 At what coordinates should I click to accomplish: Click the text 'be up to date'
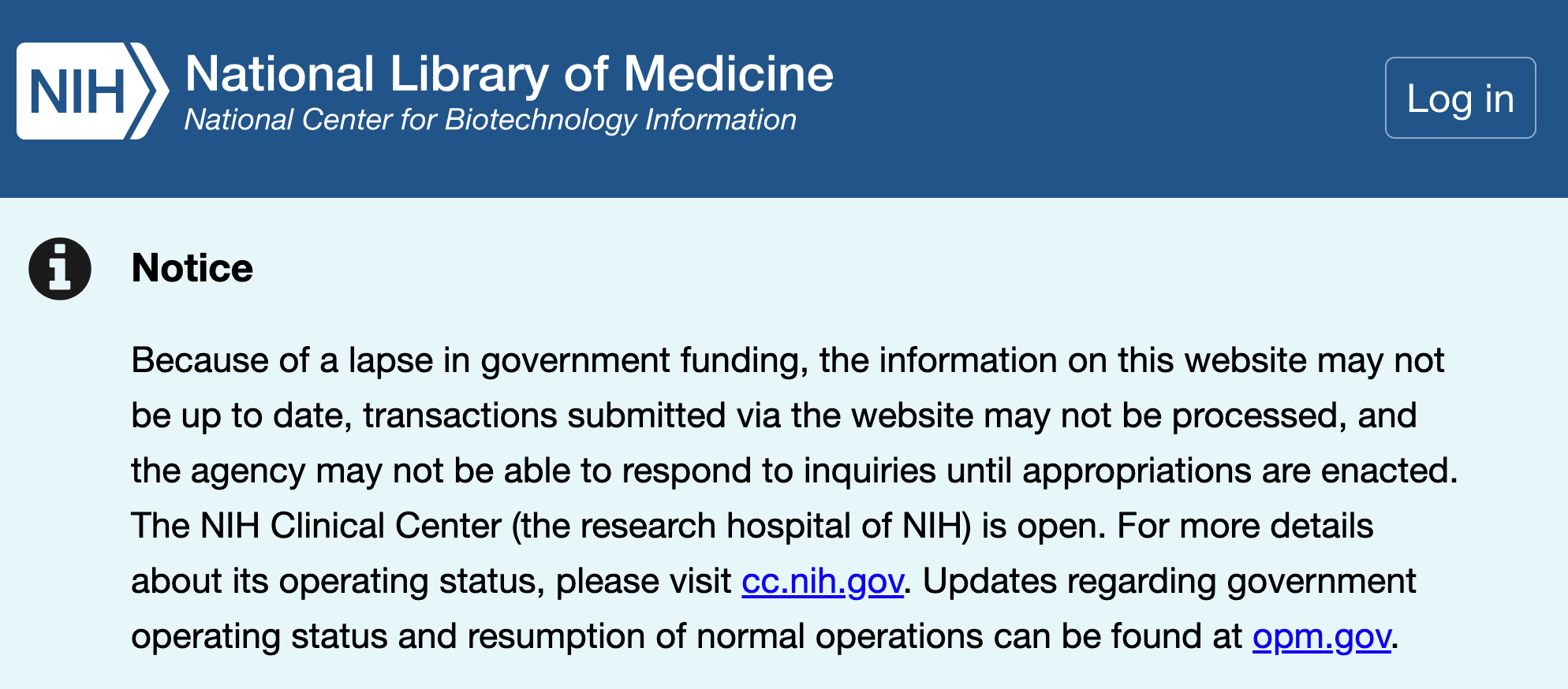pos(241,416)
